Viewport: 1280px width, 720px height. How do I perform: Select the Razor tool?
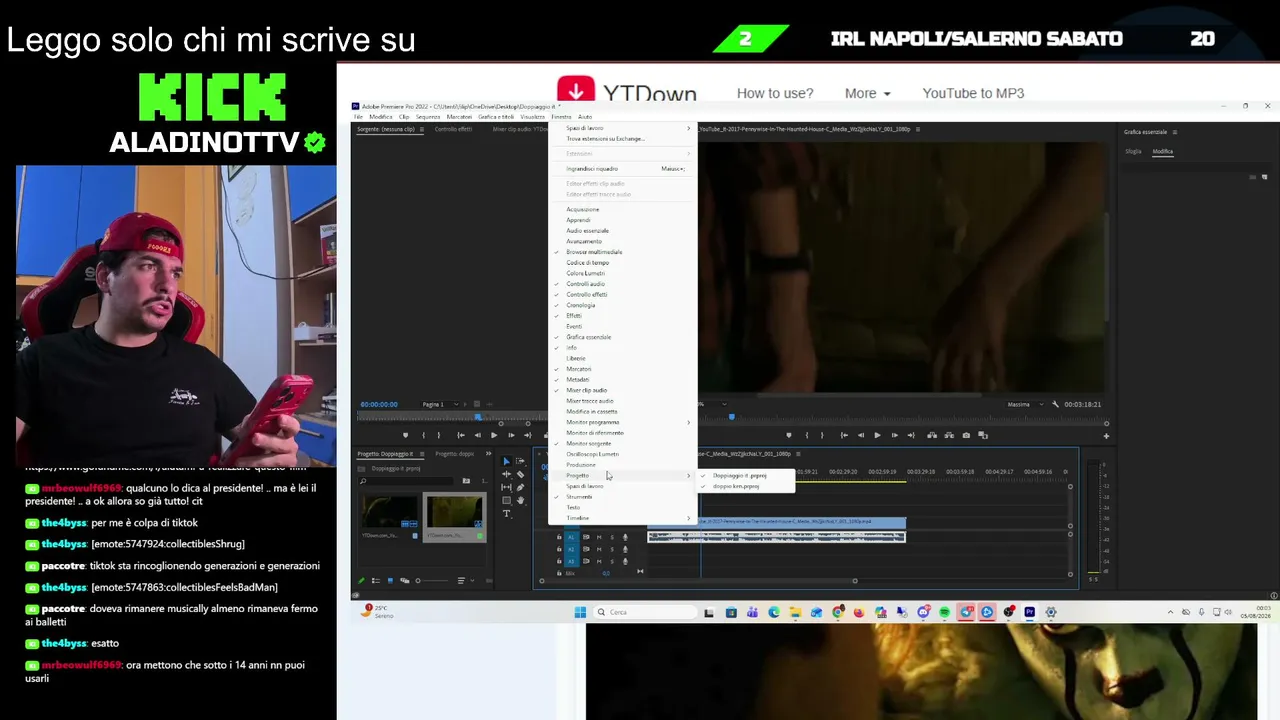point(520,474)
